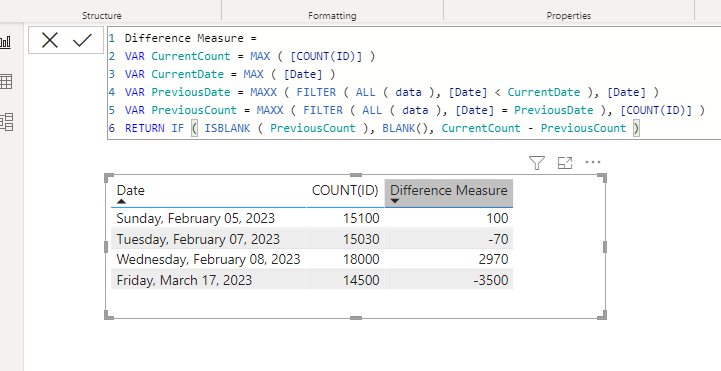The image size is (721, 371).
Task: Open Model view icon in sidebar
Action: click(6, 122)
